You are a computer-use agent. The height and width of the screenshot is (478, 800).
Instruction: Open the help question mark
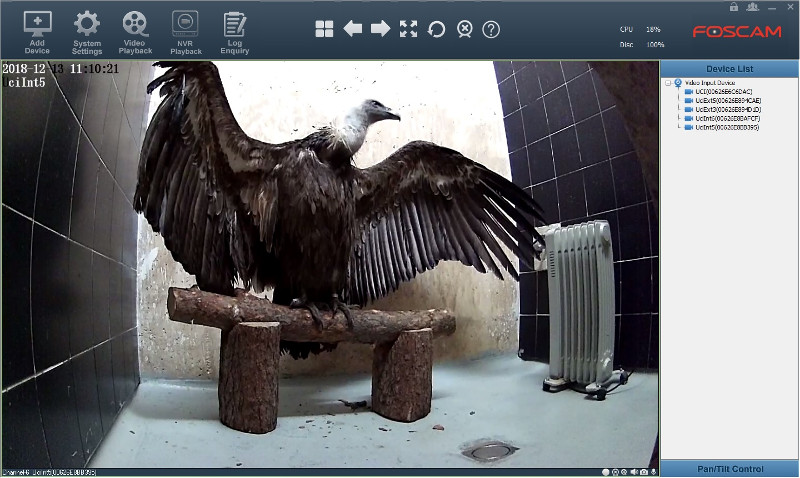(x=491, y=30)
